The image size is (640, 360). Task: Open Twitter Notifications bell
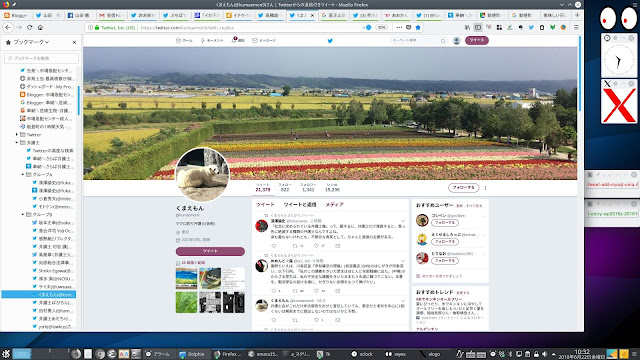pyautogui.click(x=238, y=40)
